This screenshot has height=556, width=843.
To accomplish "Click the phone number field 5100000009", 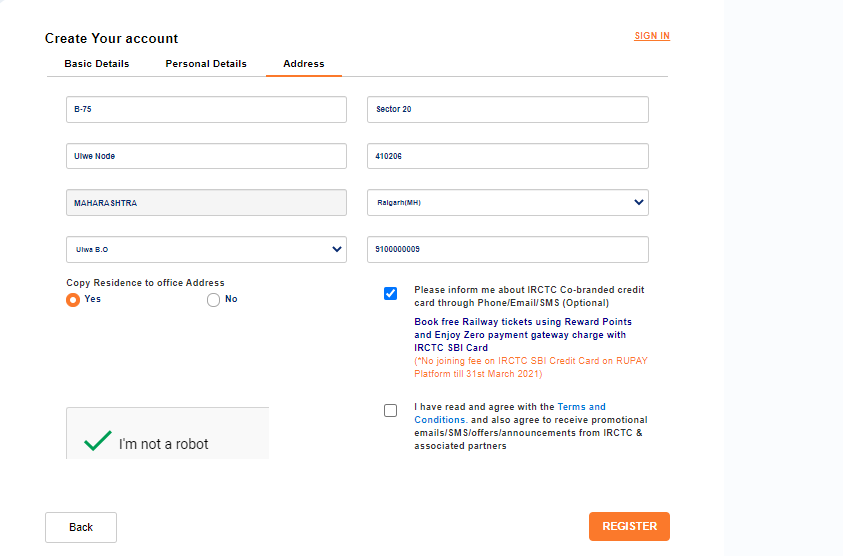I will tap(507, 249).
